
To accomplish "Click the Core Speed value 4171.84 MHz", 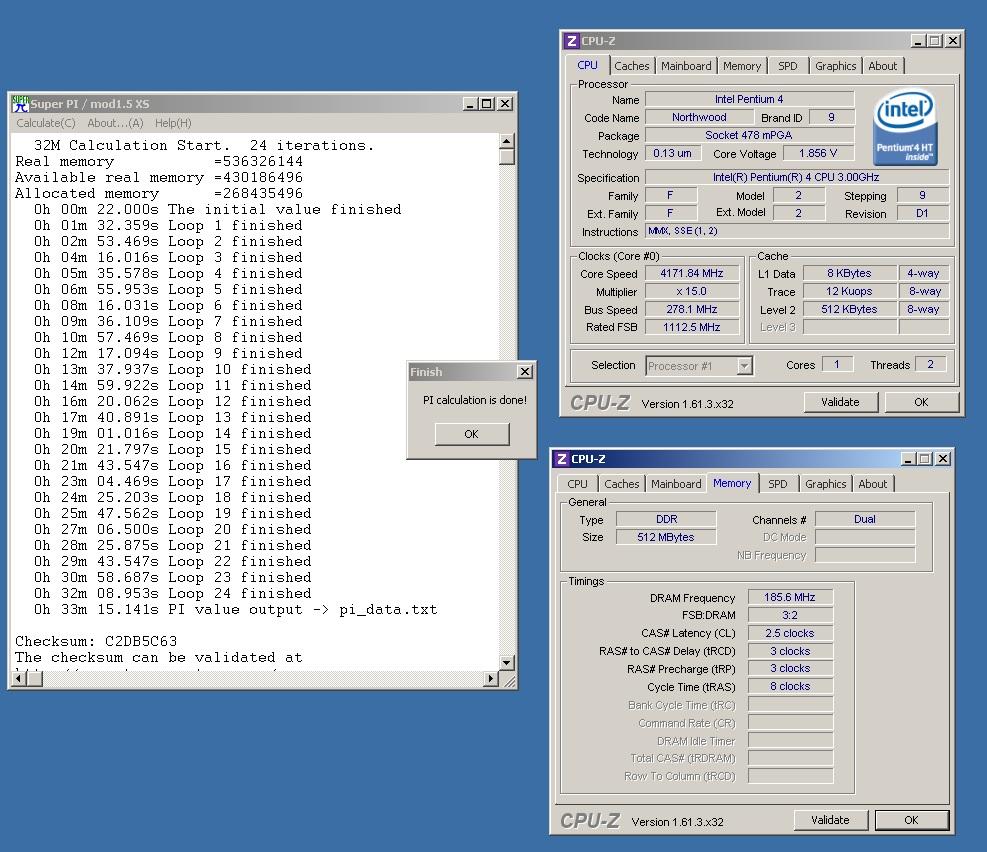I will (x=692, y=273).
